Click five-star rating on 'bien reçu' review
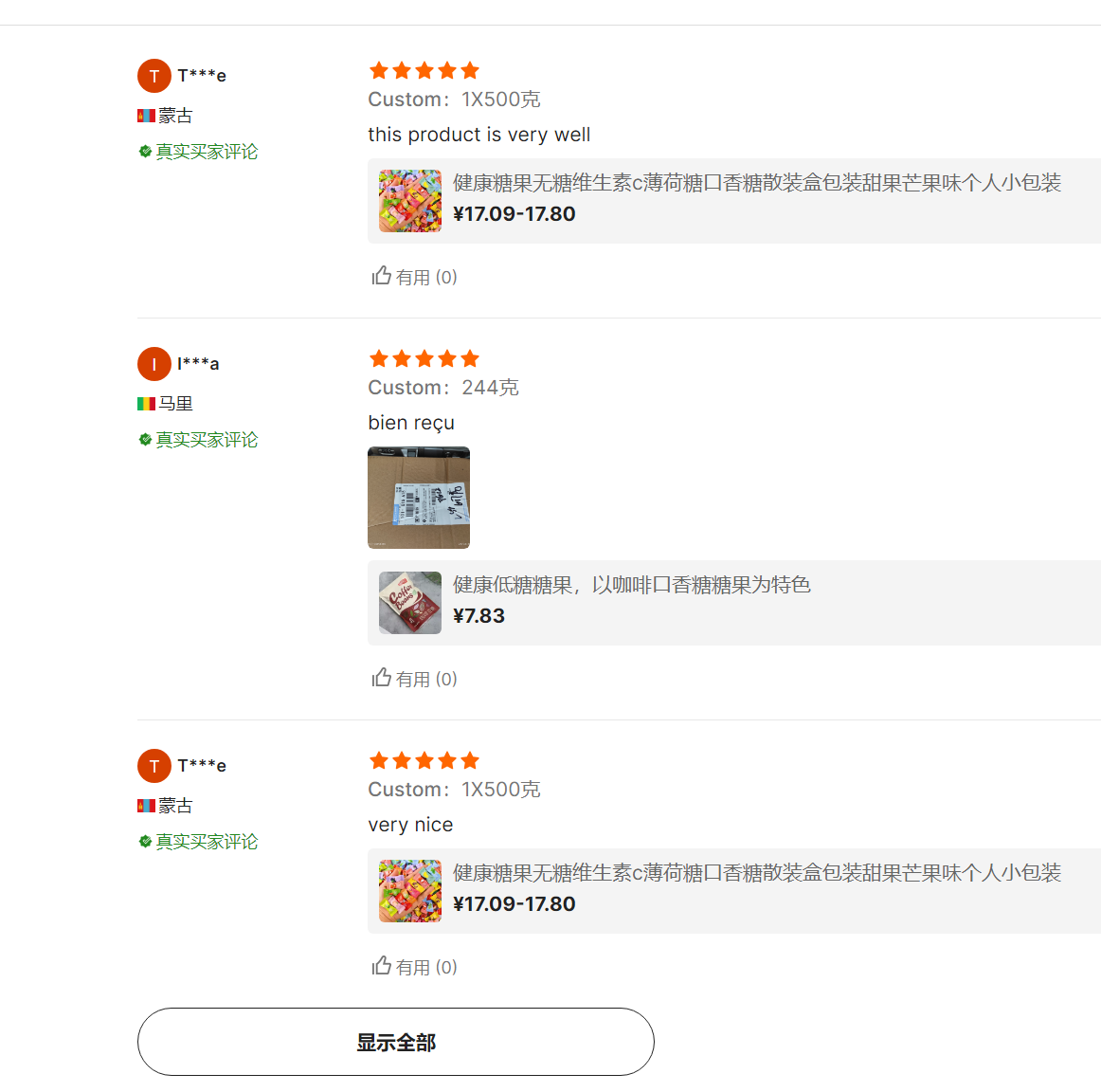The height and width of the screenshot is (1092, 1101). coord(424,358)
